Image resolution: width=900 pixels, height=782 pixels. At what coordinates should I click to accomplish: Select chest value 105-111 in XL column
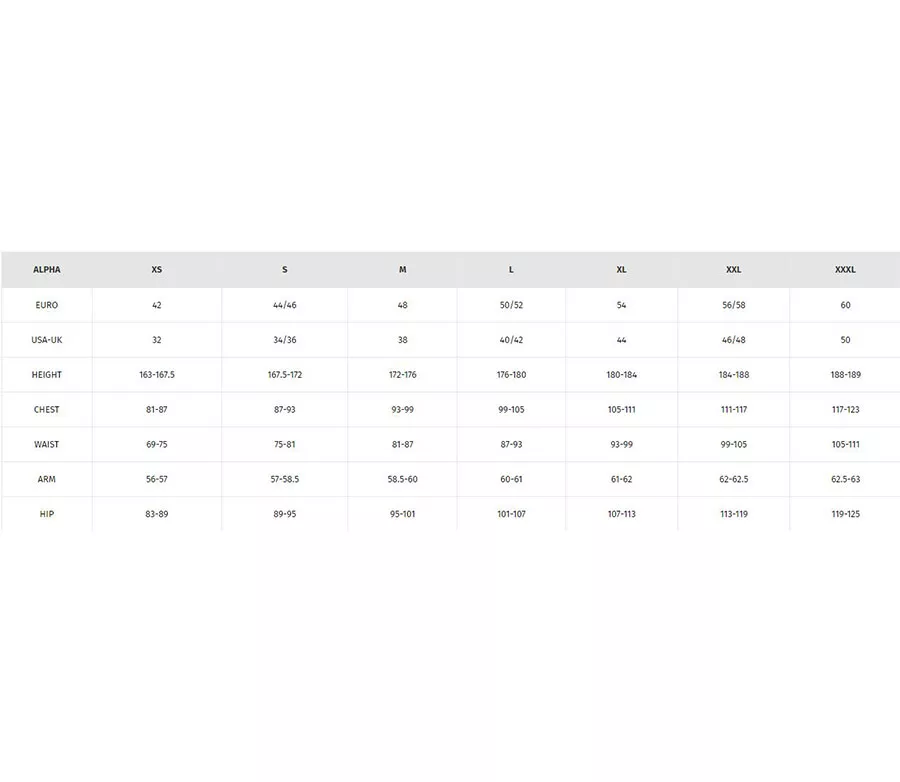coord(622,410)
